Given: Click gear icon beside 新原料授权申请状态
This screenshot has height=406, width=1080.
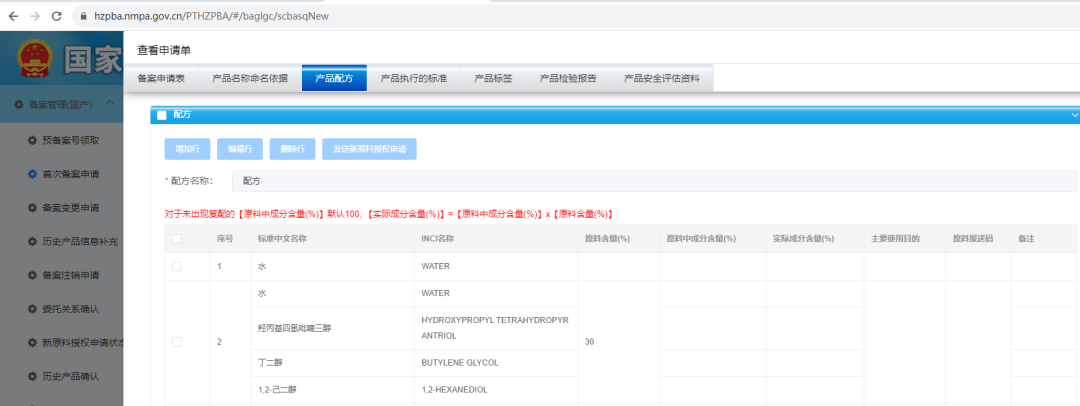Looking at the screenshot, I should [x=32, y=343].
